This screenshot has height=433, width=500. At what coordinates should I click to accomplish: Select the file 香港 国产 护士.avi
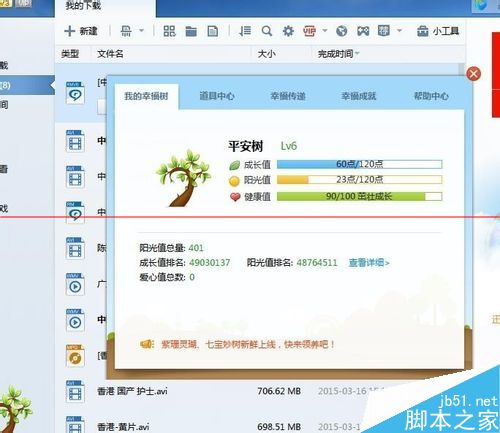click(132, 391)
